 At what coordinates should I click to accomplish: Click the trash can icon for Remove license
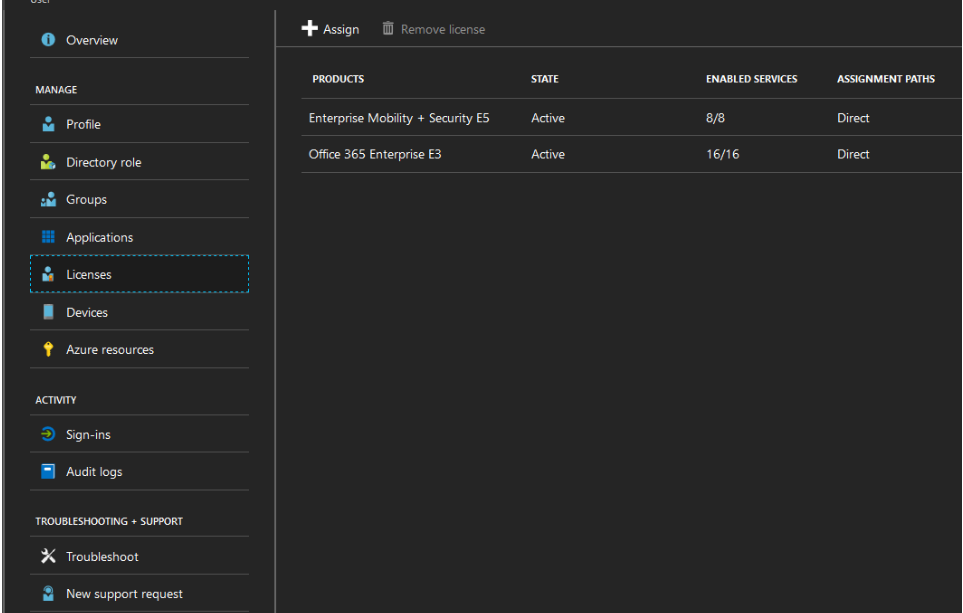click(388, 28)
